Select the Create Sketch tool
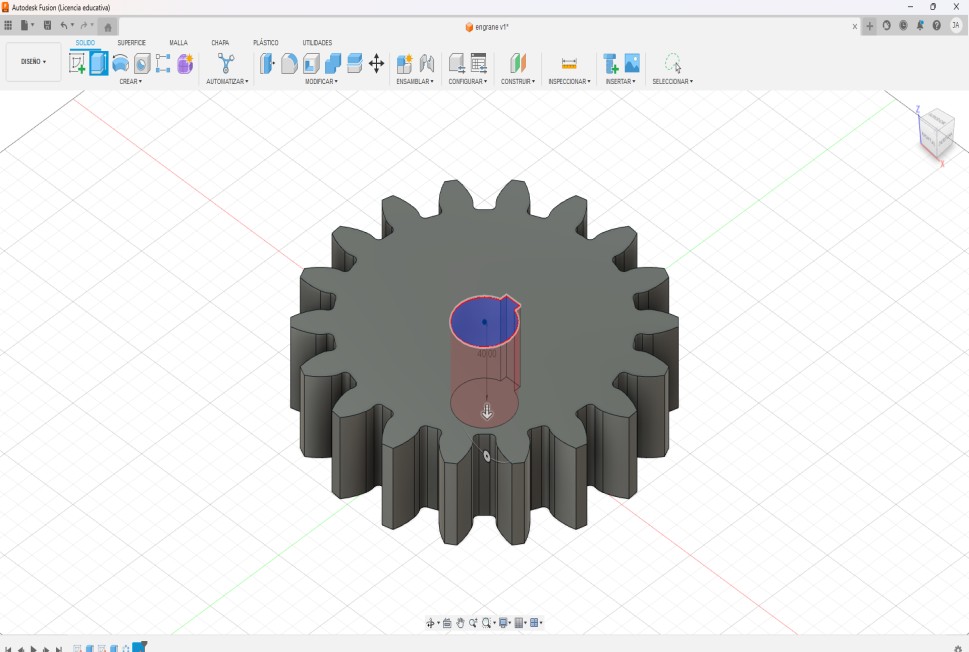 (77, 63)
